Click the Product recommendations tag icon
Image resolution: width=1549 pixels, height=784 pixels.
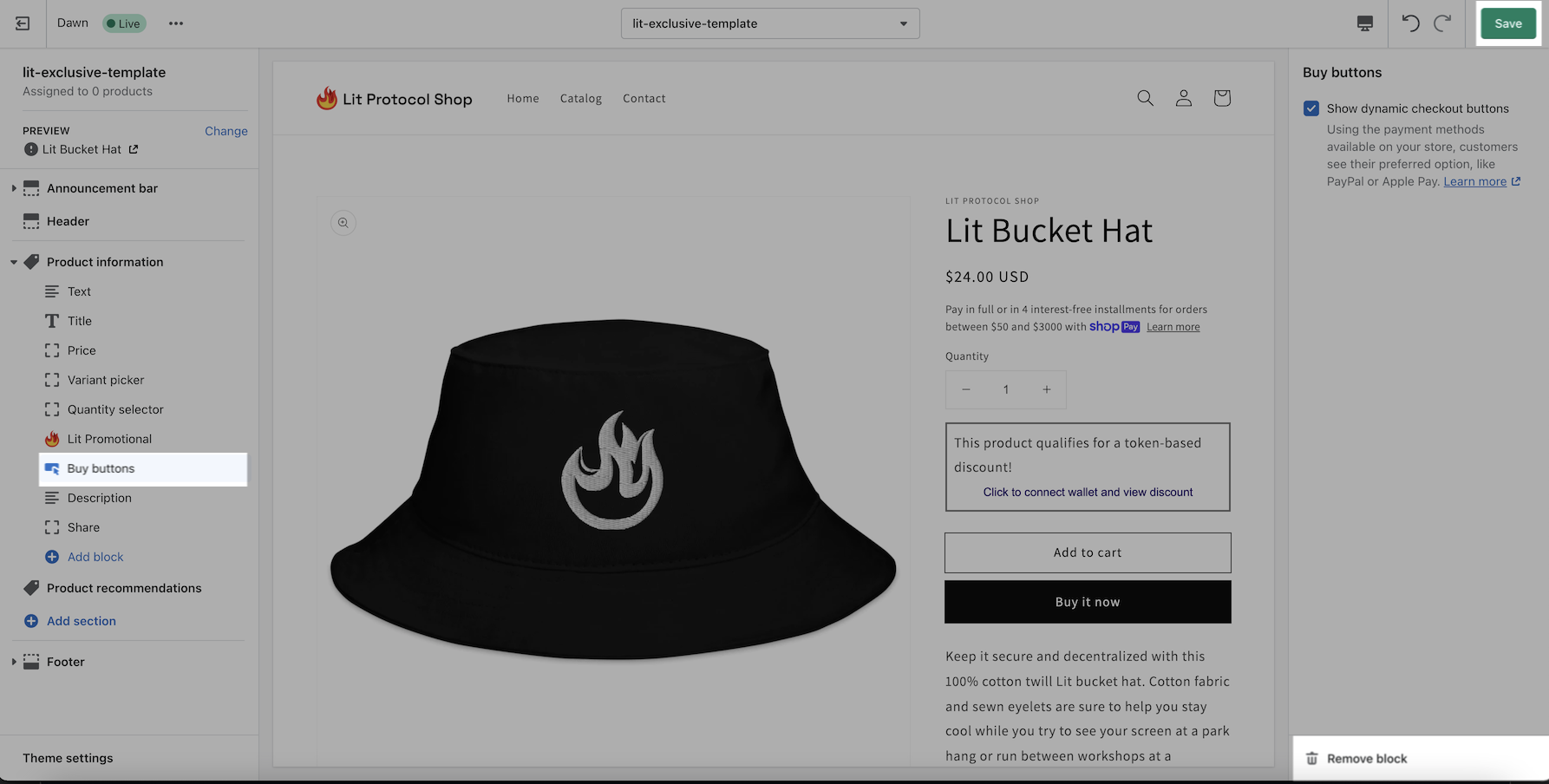tap(31, 588)
